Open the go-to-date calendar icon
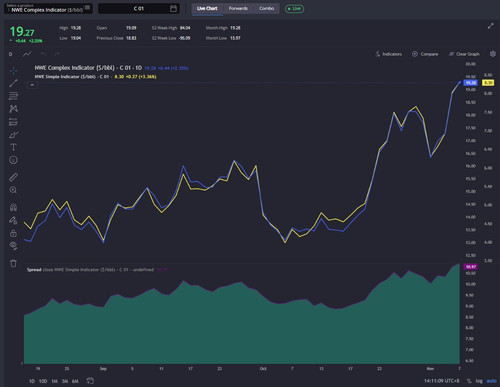Image resolution: width=500 pixels, height=387 pixels. pyautogui.click(x=90, y=381)
